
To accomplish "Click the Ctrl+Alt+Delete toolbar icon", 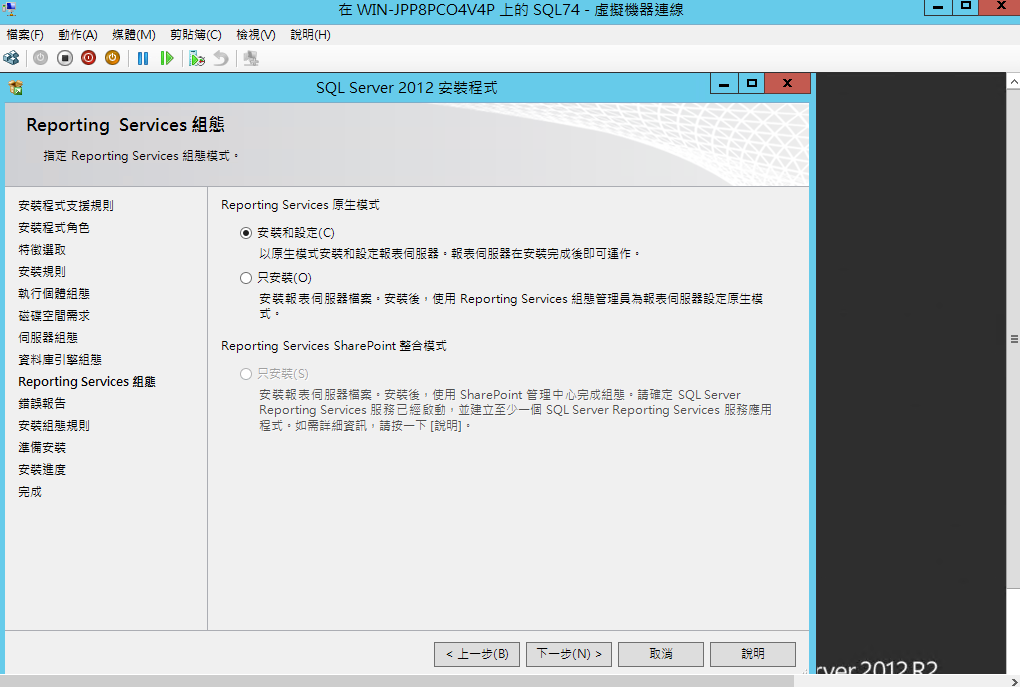I will [x=11, y=59].
